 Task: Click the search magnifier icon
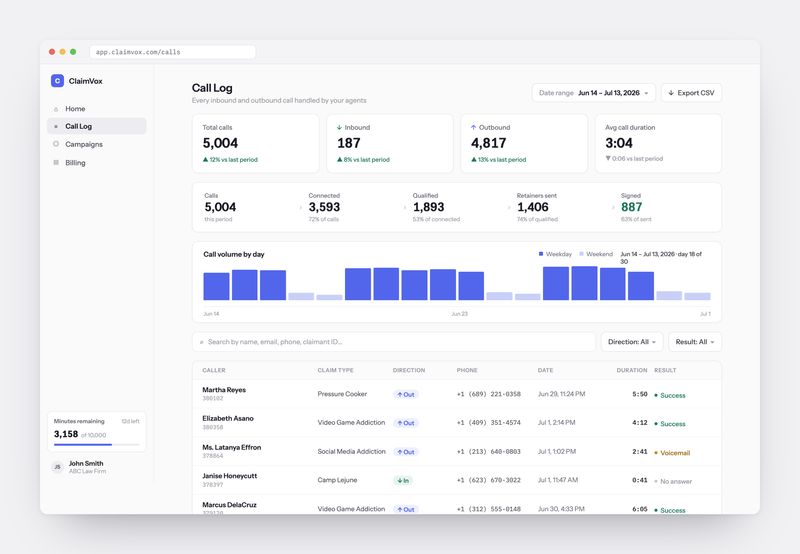pos(202,342)
